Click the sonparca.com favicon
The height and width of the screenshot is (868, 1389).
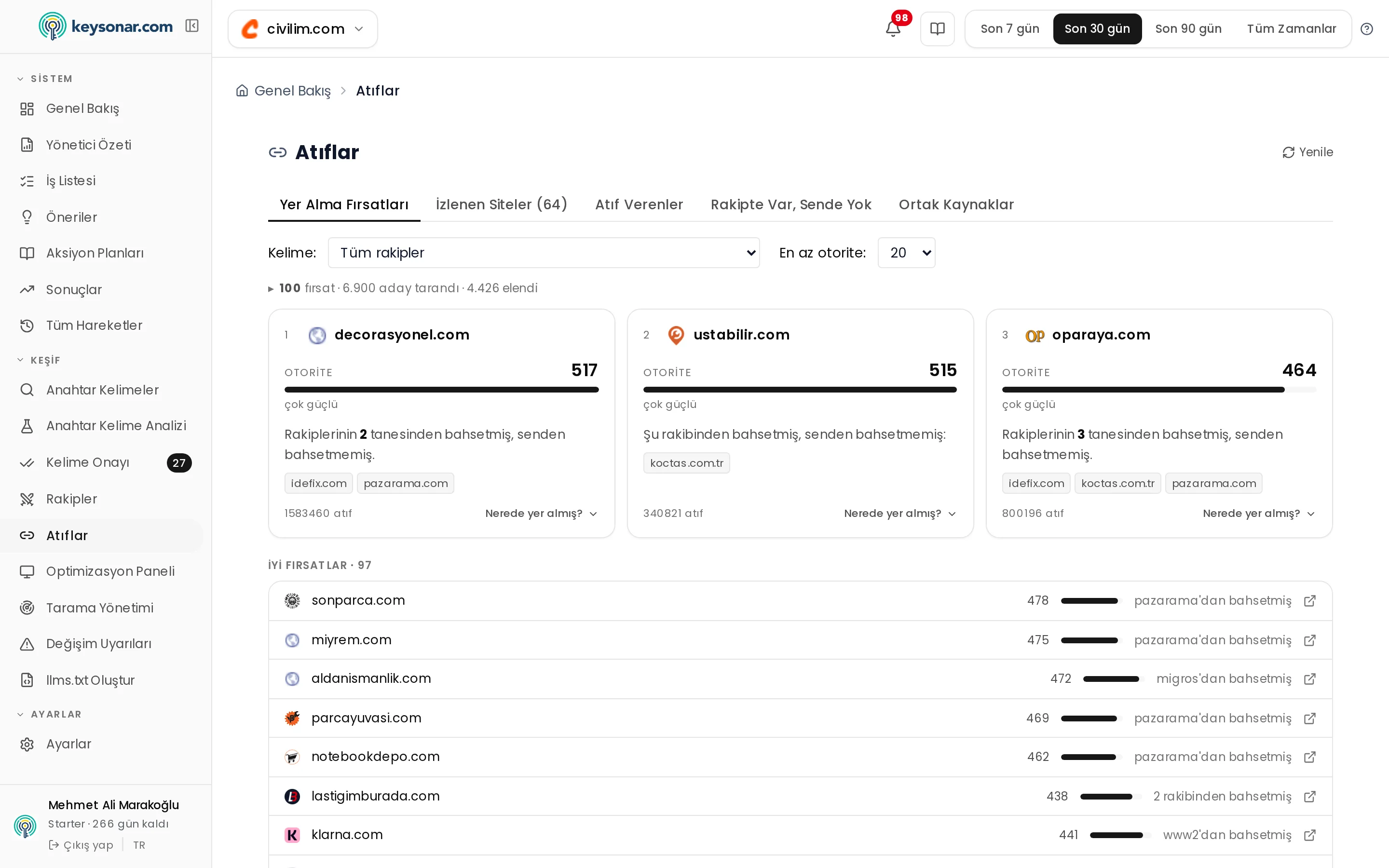coord(292,600)
